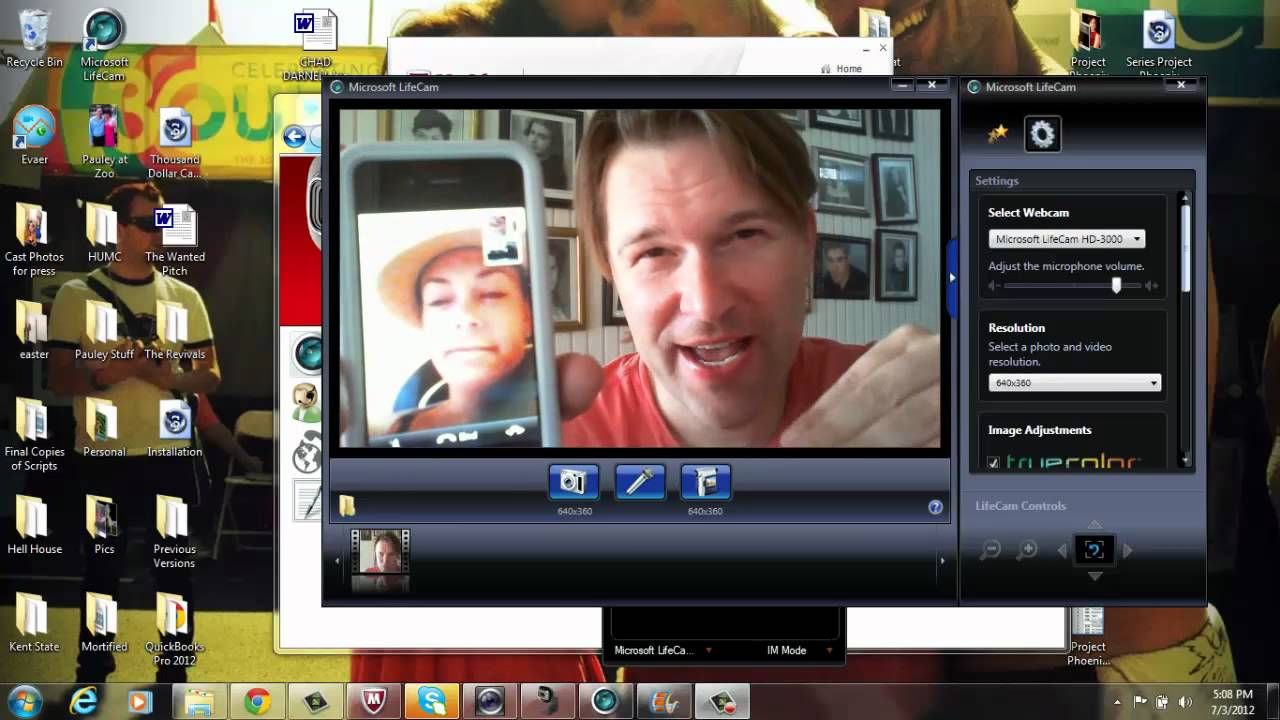
Task: Adjust the microphone volume slider
Action: point(1116,285)
